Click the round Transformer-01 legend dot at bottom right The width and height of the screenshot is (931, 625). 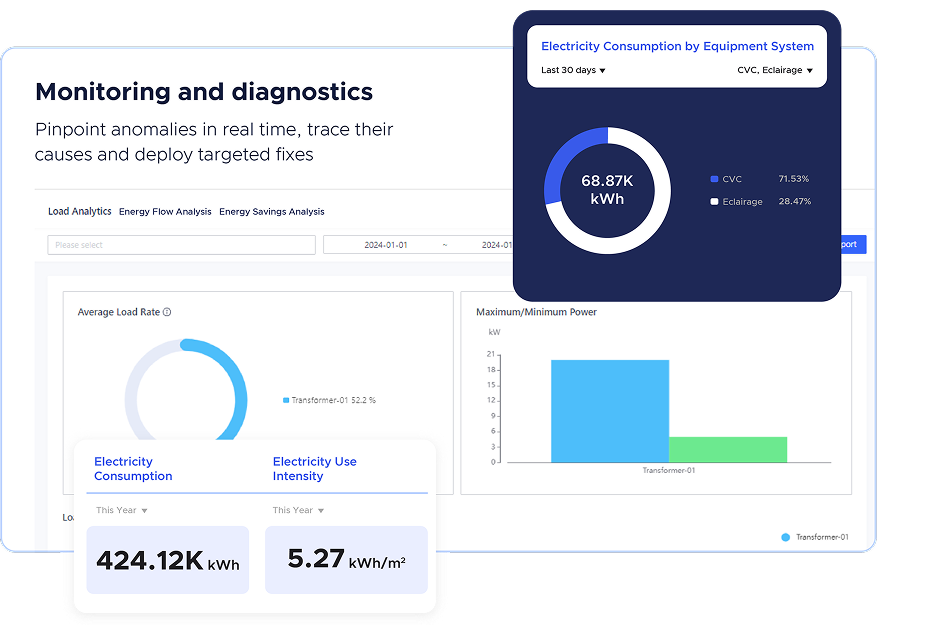[x=785, y=537]
